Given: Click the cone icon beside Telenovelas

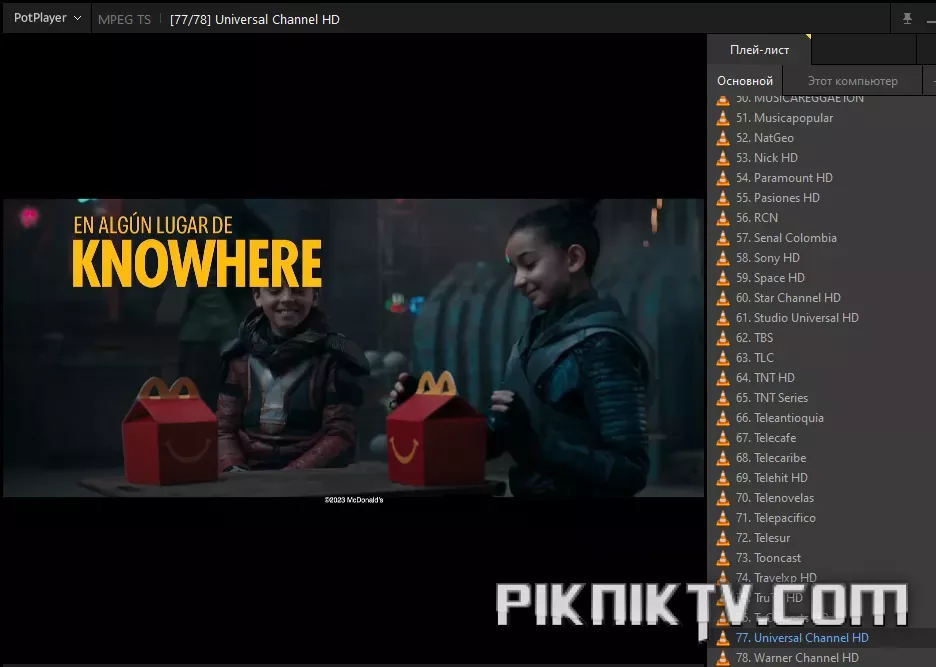Looking at the screenshot, I should [723, 498].
